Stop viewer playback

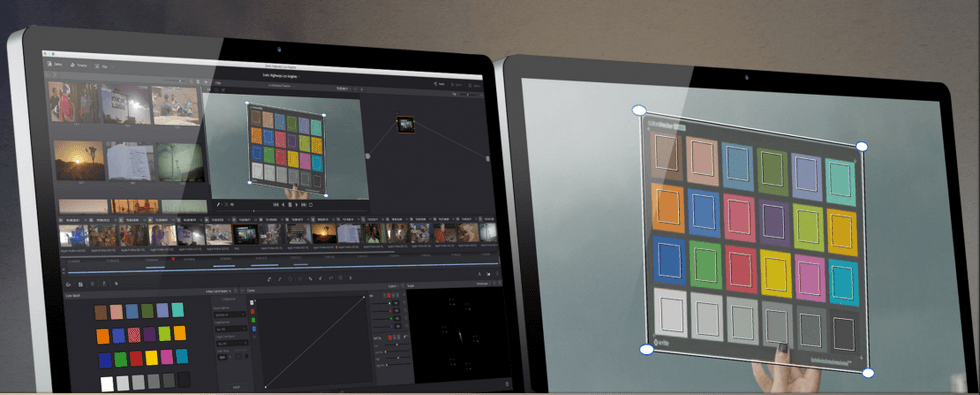[x=290, y=205]
